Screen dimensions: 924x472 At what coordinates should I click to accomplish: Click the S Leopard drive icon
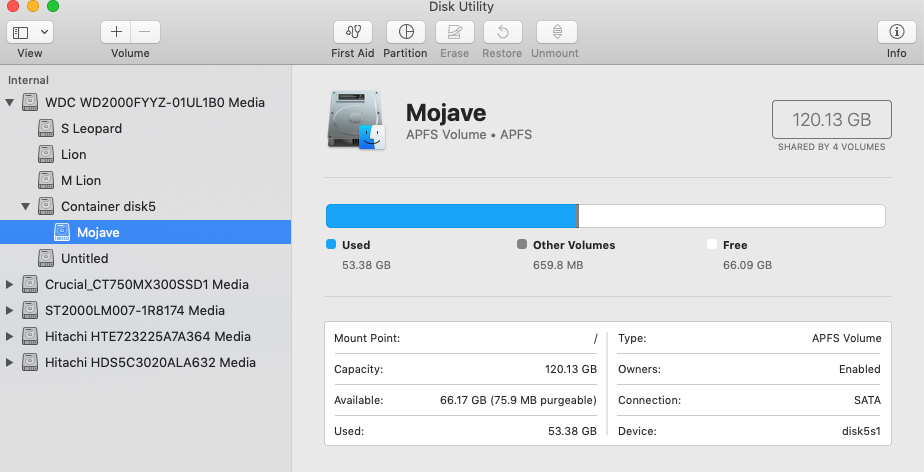46,128
